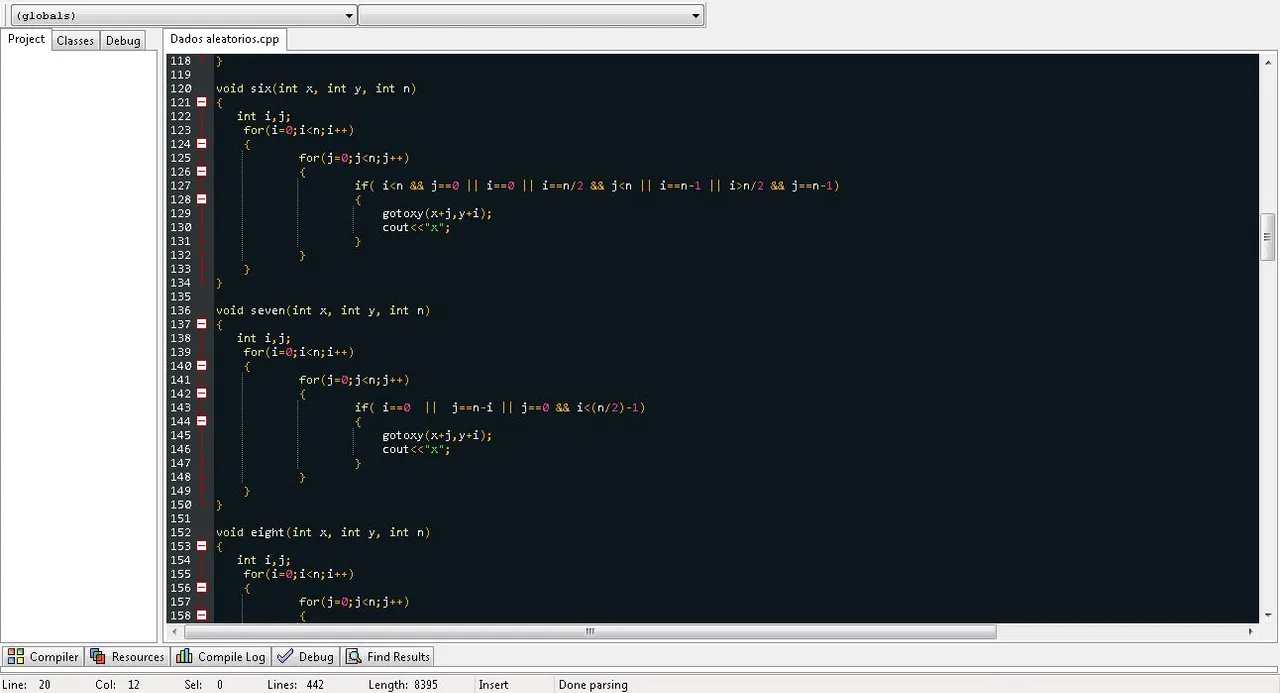The image size is (1280, 693).
Task: Open the (globals) scope dropdown
Action: click(x=182, y=15)
